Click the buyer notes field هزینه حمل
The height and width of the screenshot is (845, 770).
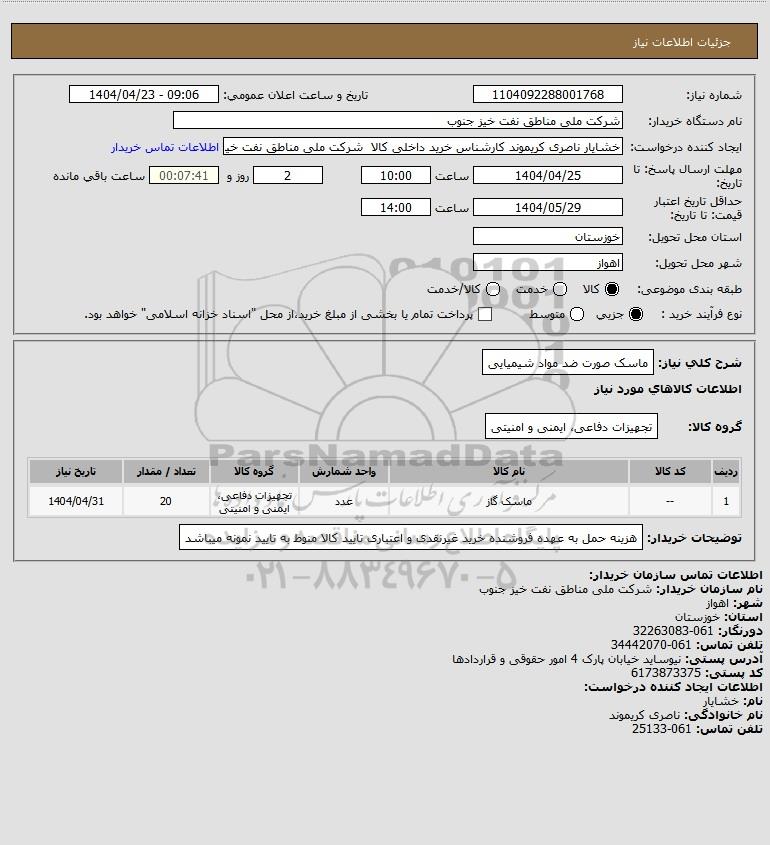pyautogui.click(x=411, y=538)
